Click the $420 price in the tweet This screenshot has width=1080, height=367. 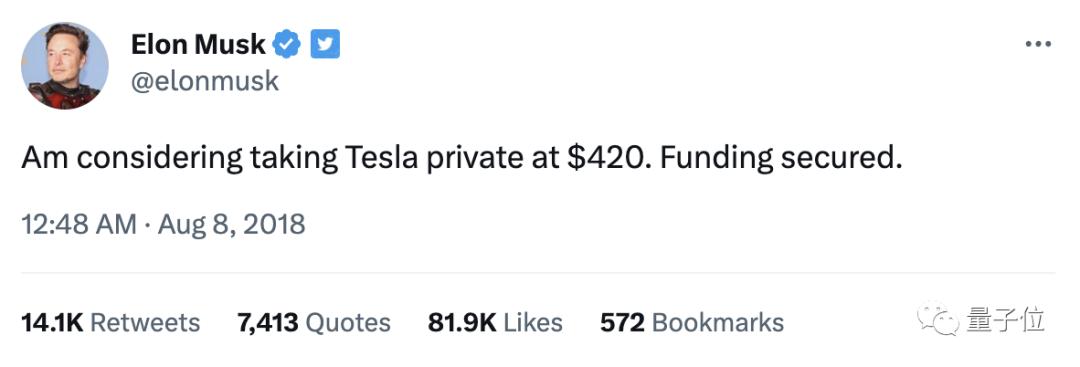[603, 158]
